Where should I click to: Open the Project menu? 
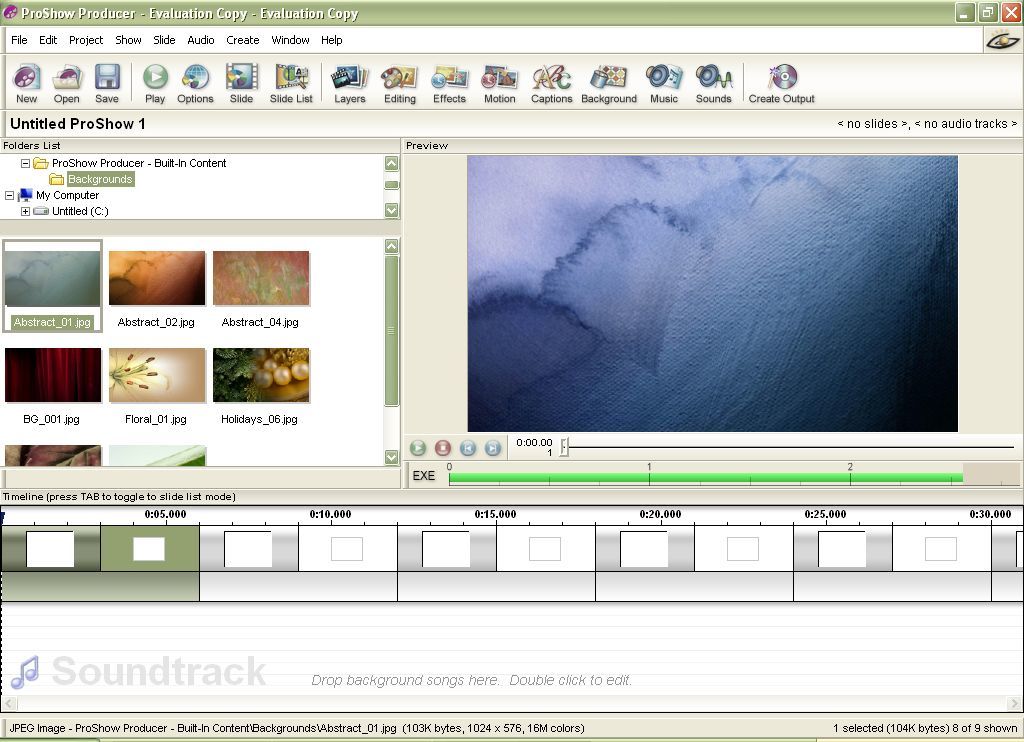point(86,40)
